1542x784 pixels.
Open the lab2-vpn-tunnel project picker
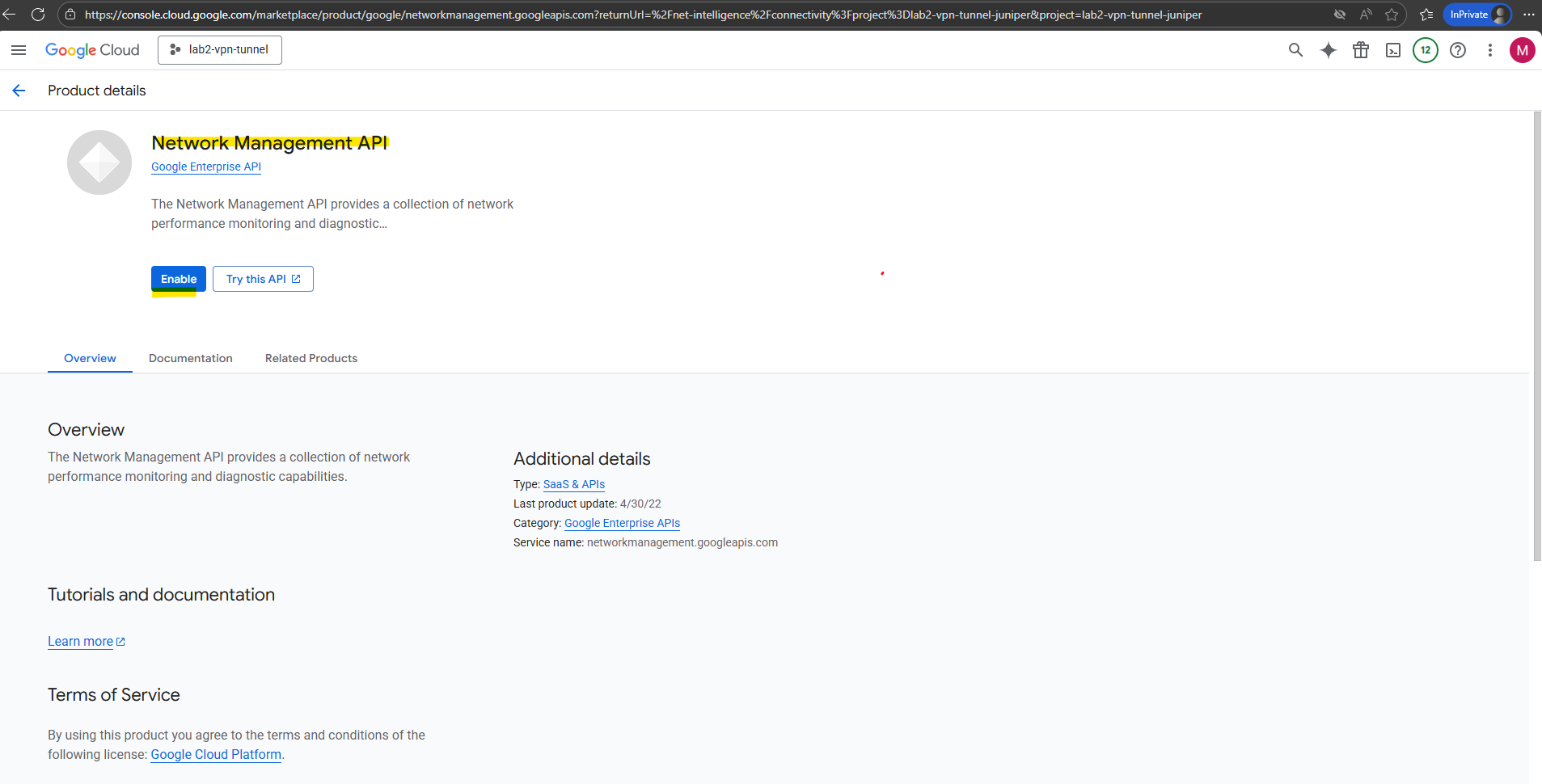point(220,50)
